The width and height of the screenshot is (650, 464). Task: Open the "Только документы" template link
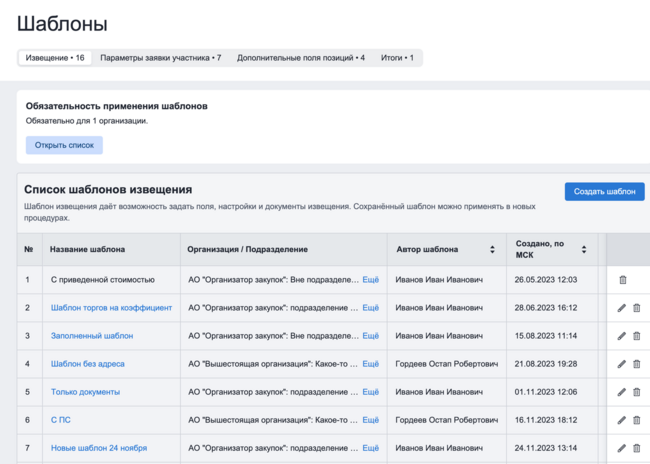tap(85, 392)
